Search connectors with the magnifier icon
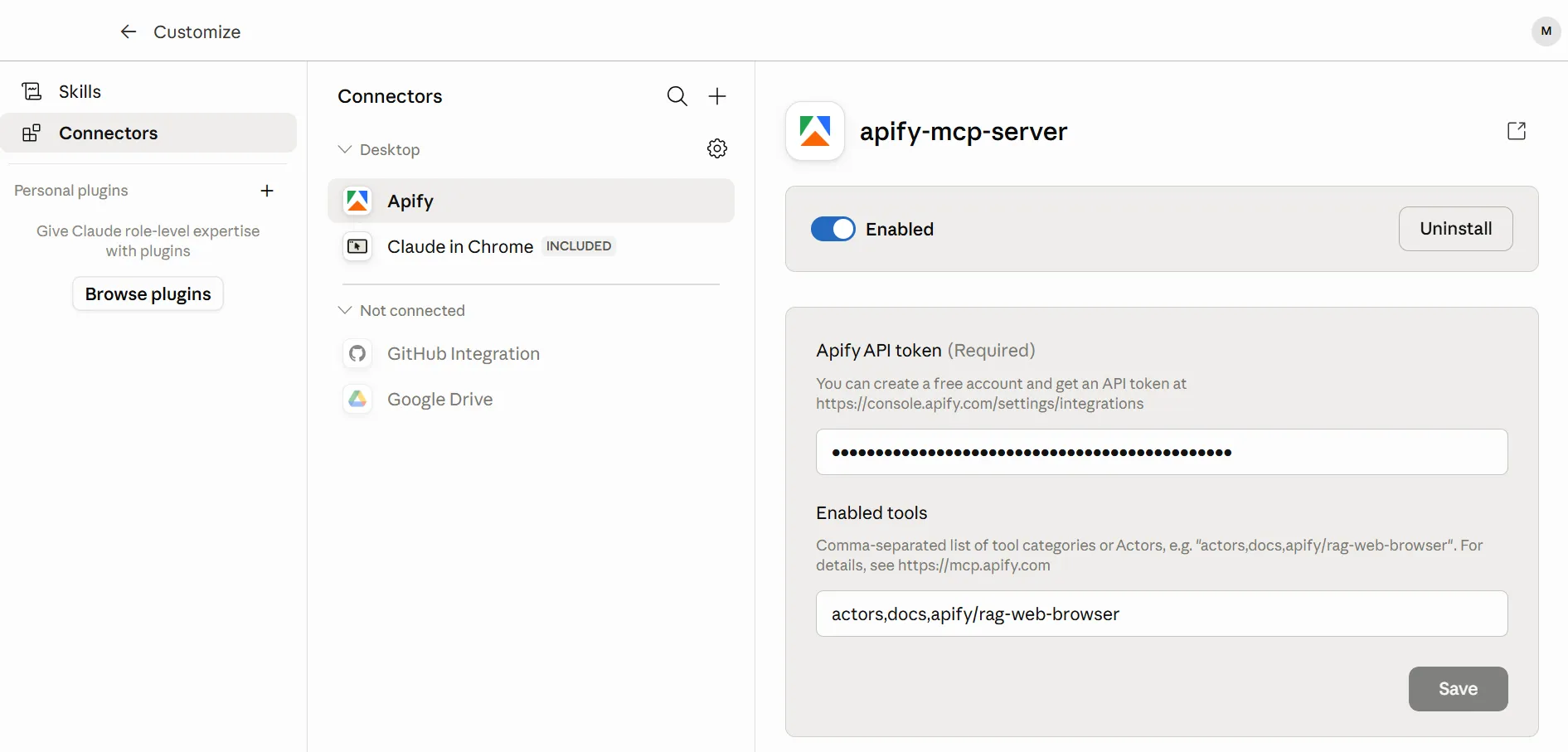1568x752 pixels. 677,96
